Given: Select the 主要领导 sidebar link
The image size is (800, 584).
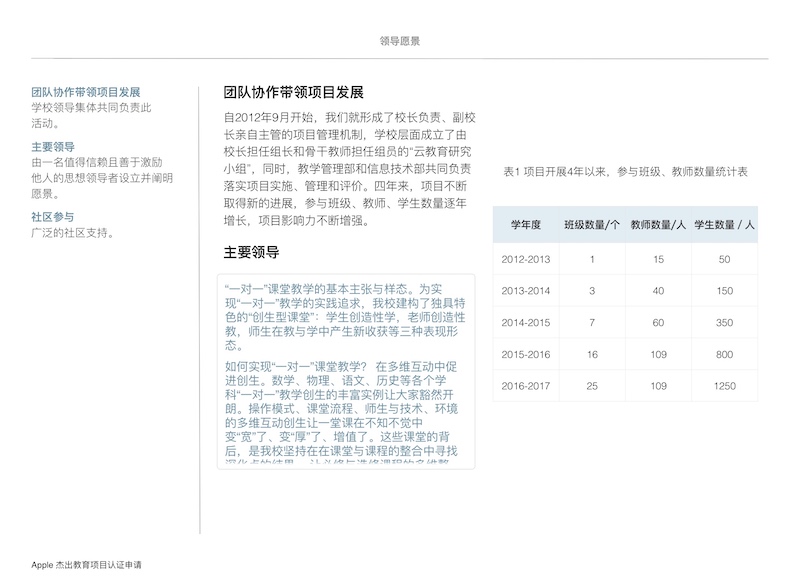Looking at the screenshot, I should [x=53, y=148].
